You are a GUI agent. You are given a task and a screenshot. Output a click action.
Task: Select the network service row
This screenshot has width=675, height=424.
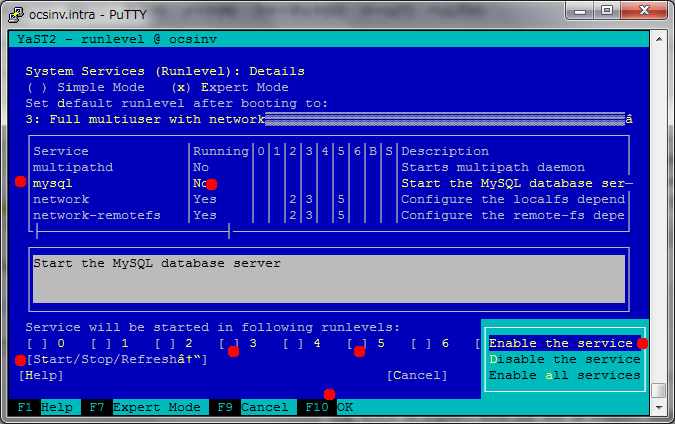coord(331,199)
